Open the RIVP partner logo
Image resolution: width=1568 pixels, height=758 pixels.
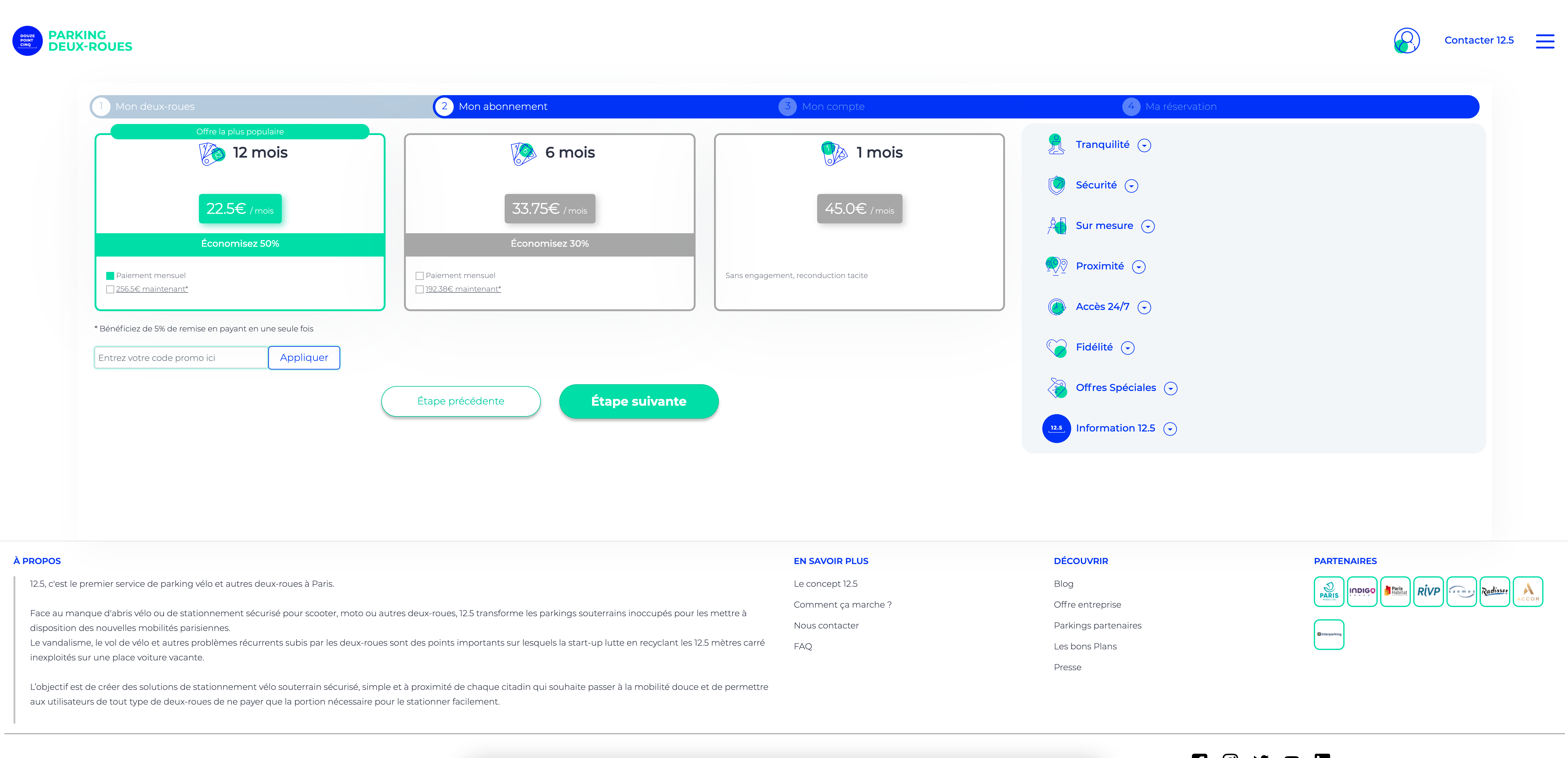pyautogui.click(x=1428, y=591)
